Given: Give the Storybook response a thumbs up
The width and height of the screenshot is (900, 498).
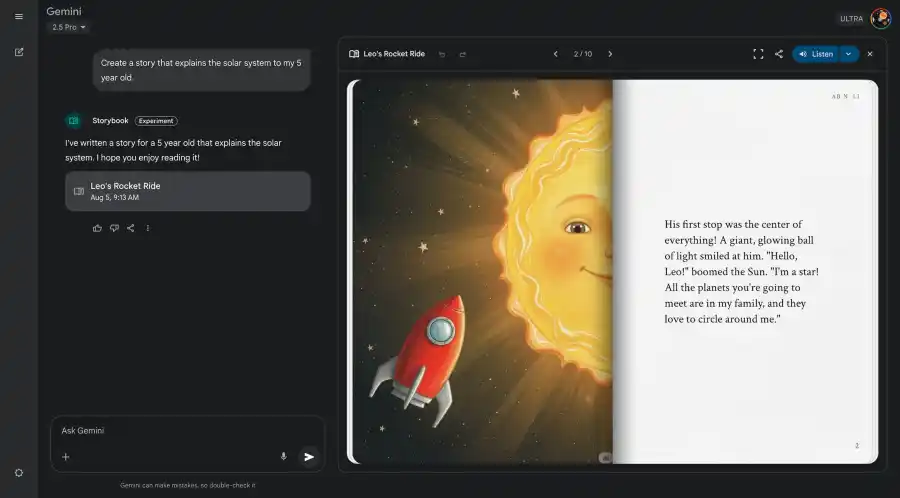Looking at the screenshot, I should pos(97,228).
